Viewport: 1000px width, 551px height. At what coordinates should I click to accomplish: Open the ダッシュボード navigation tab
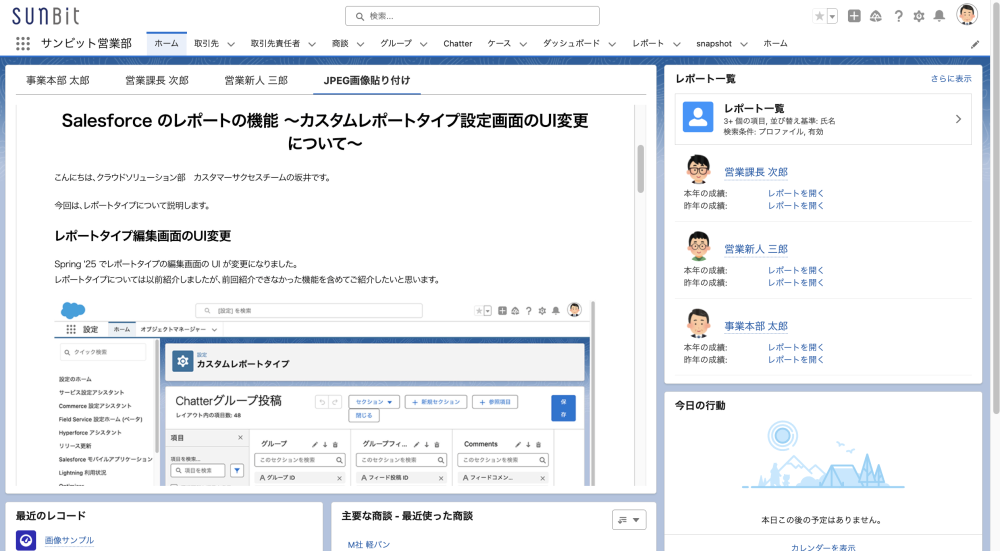571,43
